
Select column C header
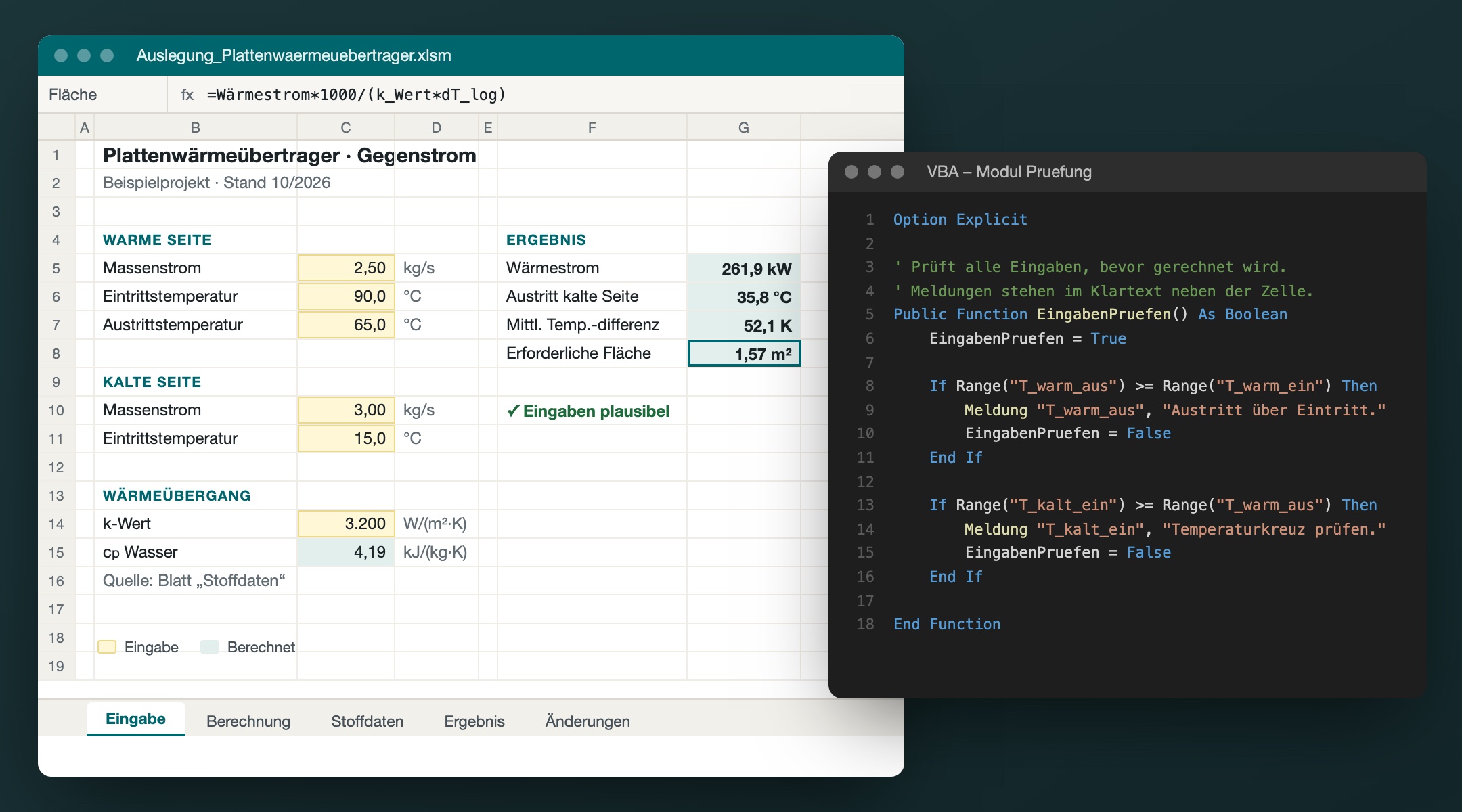pyautogui.click(x=346, y=127)
